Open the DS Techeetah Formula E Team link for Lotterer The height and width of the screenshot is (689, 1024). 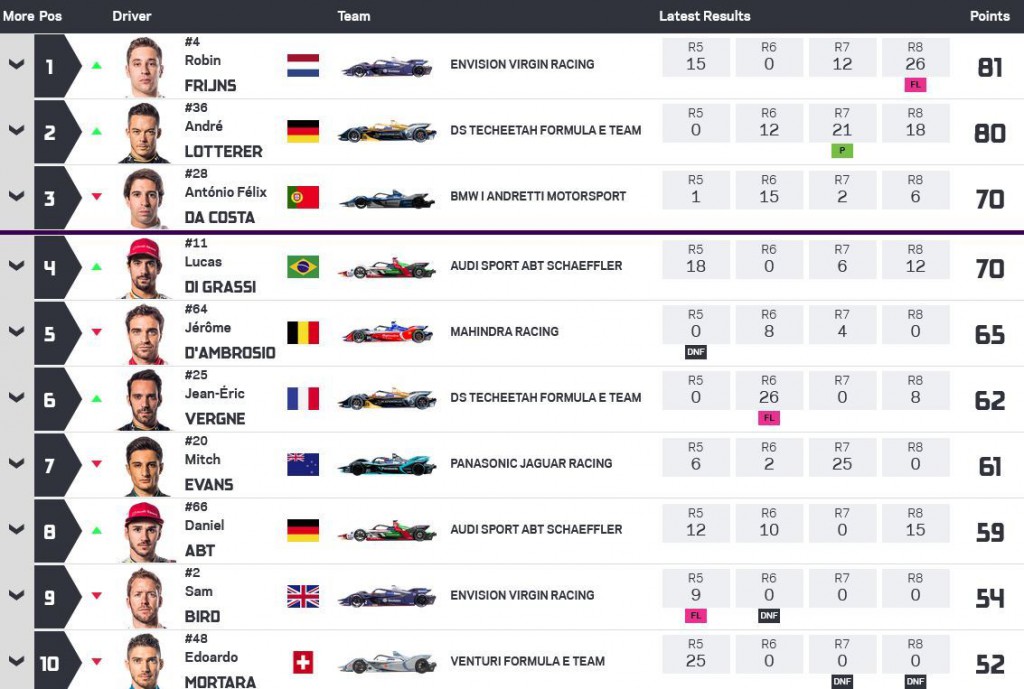(545, 130)
